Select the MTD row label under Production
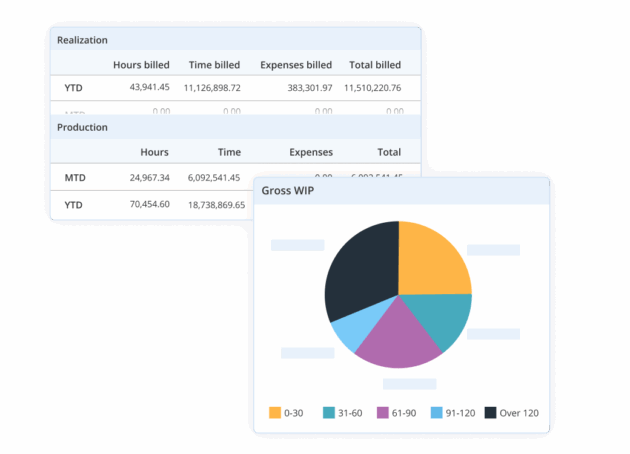This screenshot has width=630, height=454. (x=75, y=178)
